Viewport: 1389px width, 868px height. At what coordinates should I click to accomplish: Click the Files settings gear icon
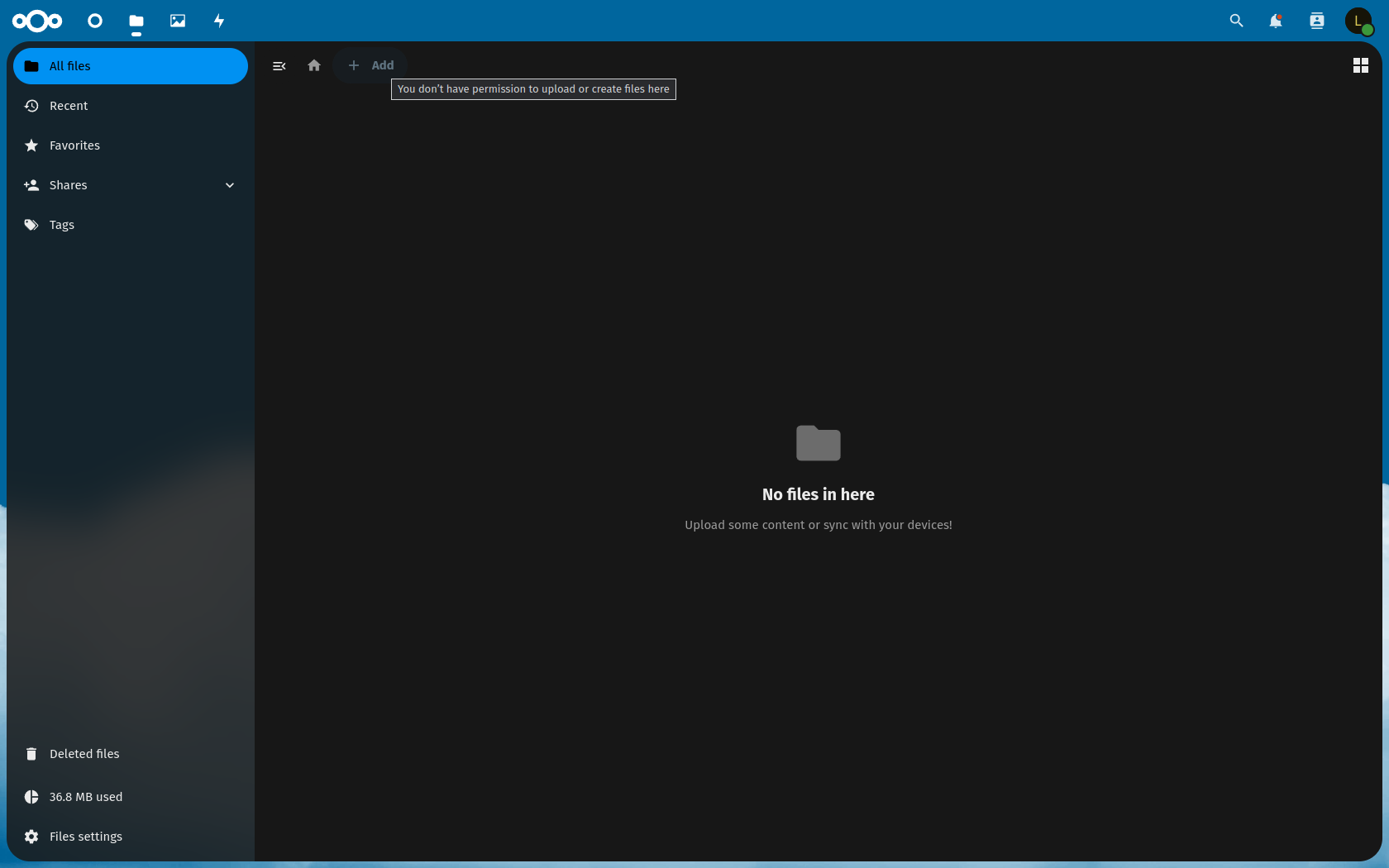(31, 837)
